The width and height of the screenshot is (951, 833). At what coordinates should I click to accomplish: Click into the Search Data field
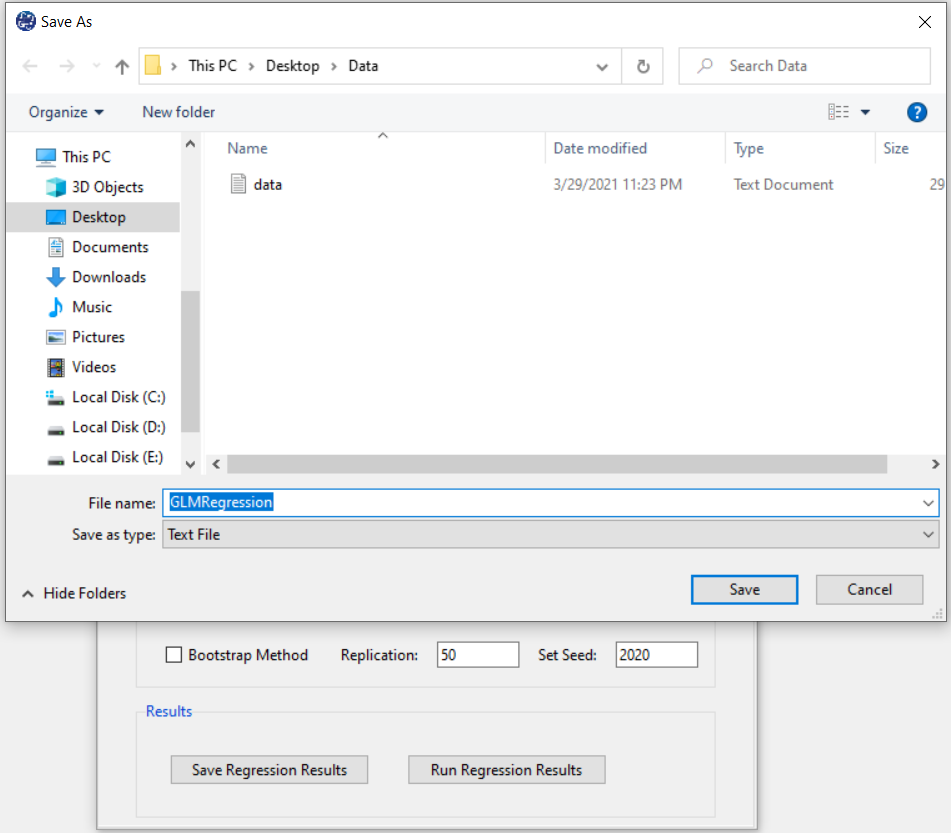click(804, 66)
